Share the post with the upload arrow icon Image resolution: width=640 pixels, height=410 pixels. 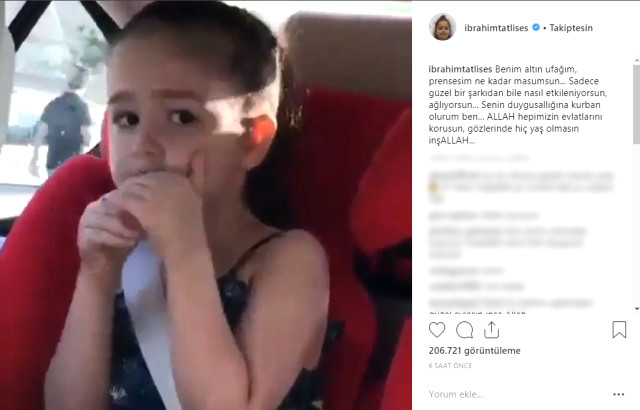[491, 330]
